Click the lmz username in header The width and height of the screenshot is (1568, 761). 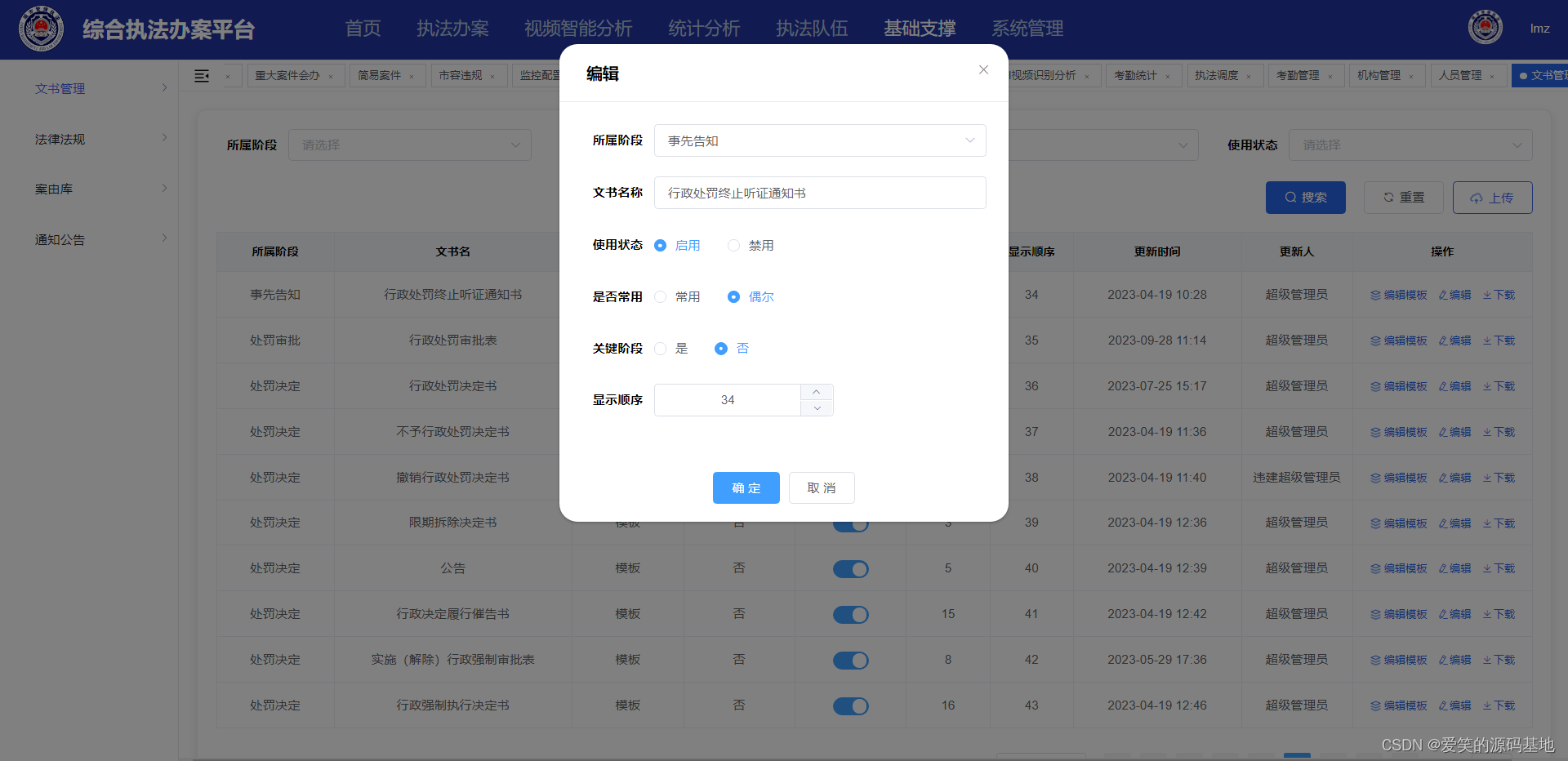[x=1539, y=29]
